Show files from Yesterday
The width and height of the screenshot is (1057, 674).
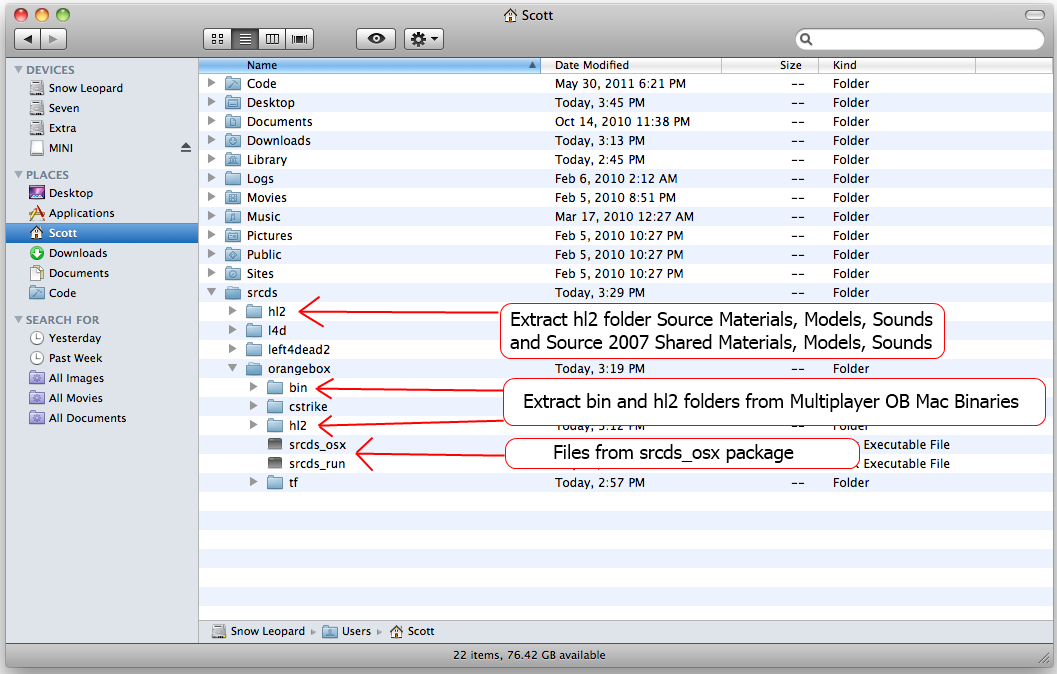point(75,338)
